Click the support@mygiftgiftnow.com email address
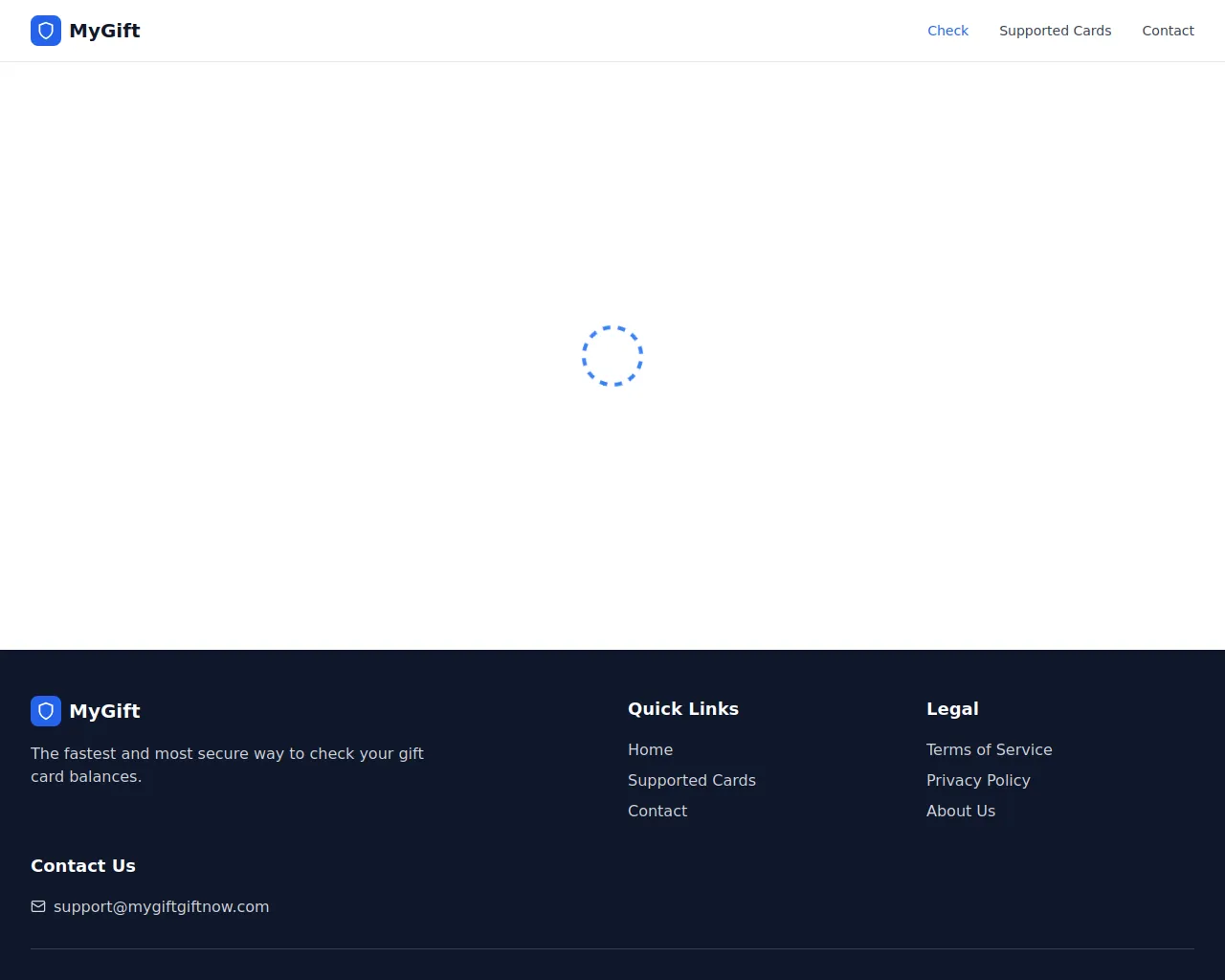1225x980 pixels. (x=161, y=906)
